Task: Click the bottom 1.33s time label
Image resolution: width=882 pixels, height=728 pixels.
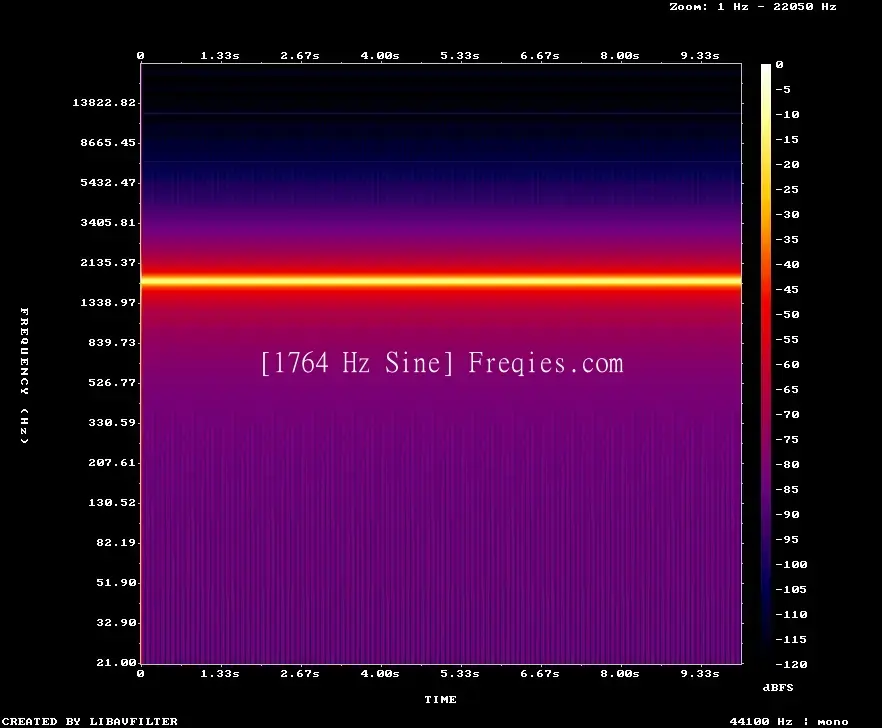Action: [x=220, y=673]
